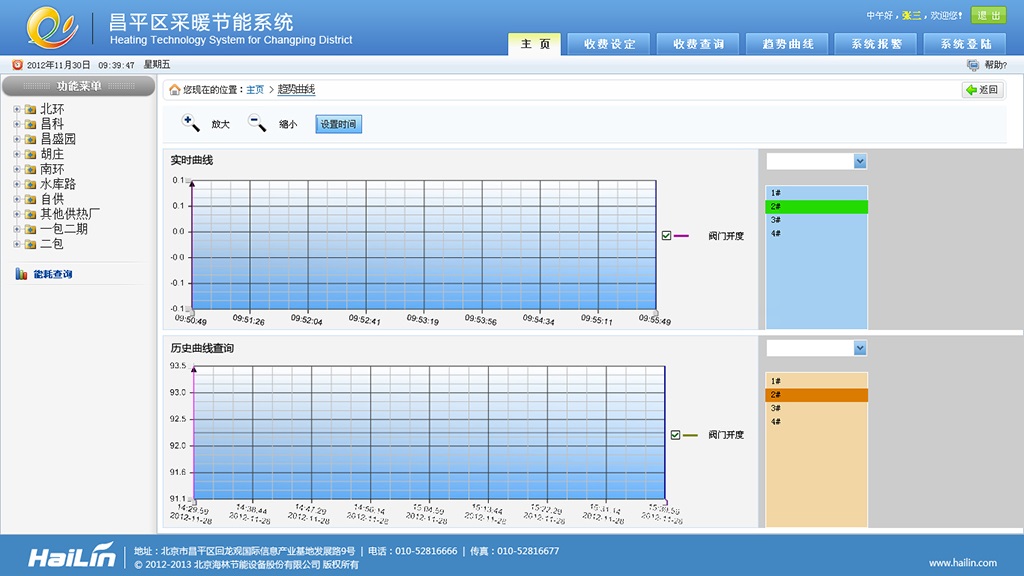Click the zoom-out (缩小) magnifier icon
This screenshot has width=1024, height=576.
point(257,123)
